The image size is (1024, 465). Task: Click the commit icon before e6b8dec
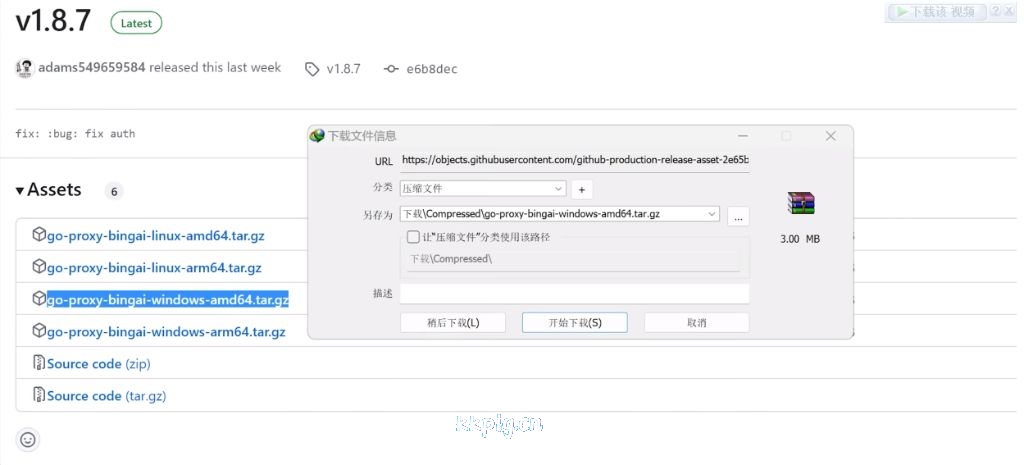pos(391,69)
